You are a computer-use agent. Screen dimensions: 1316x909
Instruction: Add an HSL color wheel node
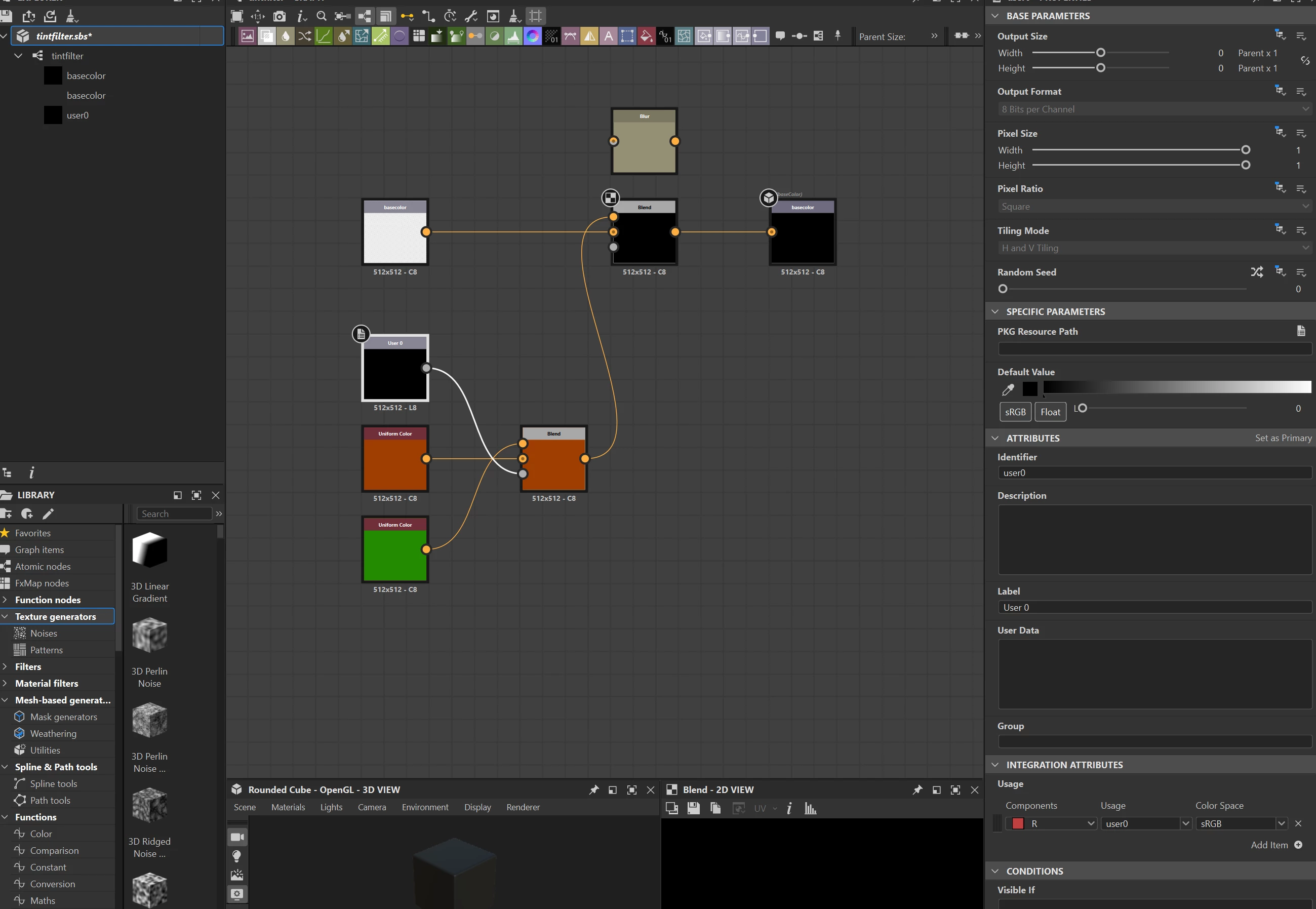click(533, 36)
